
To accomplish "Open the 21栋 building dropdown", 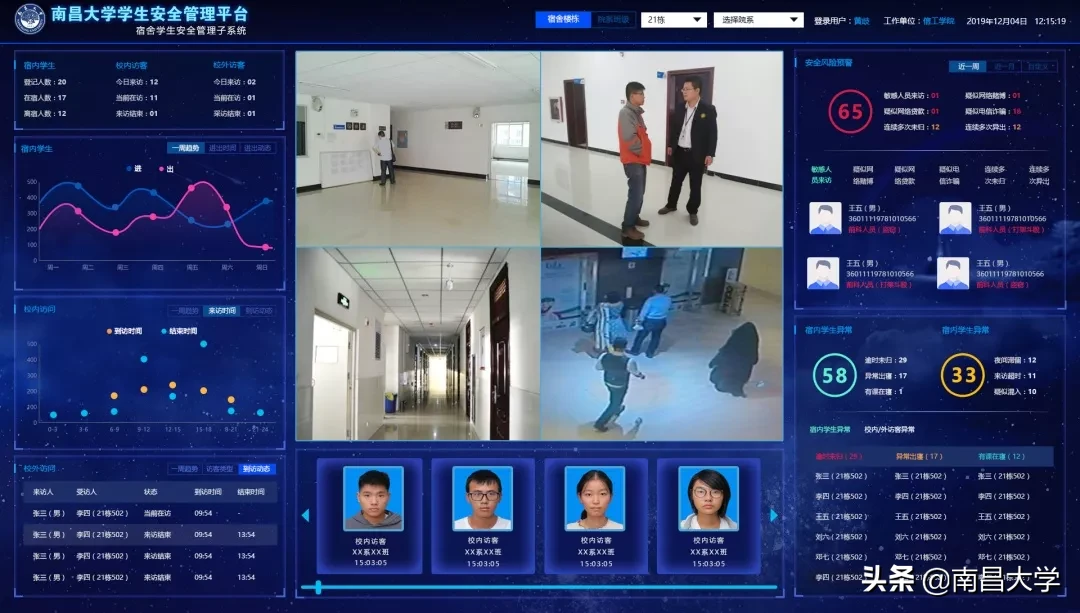I will (x=676, y=19).
